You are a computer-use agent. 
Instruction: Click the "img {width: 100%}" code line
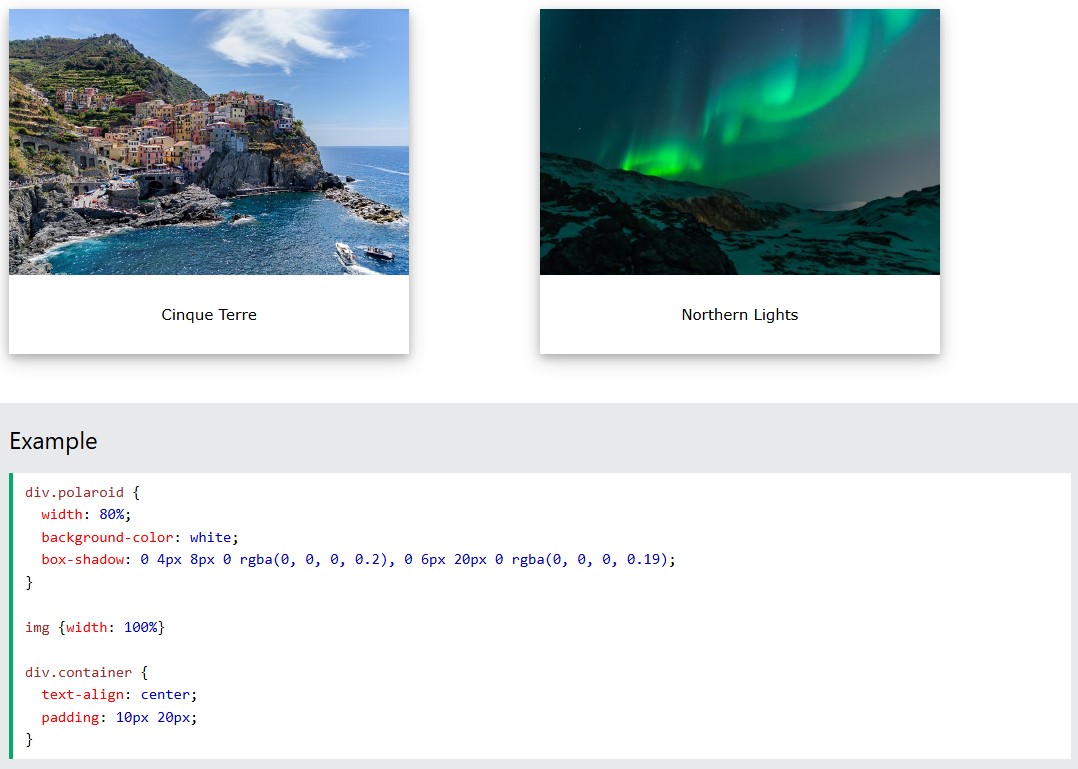click(95, 627)
